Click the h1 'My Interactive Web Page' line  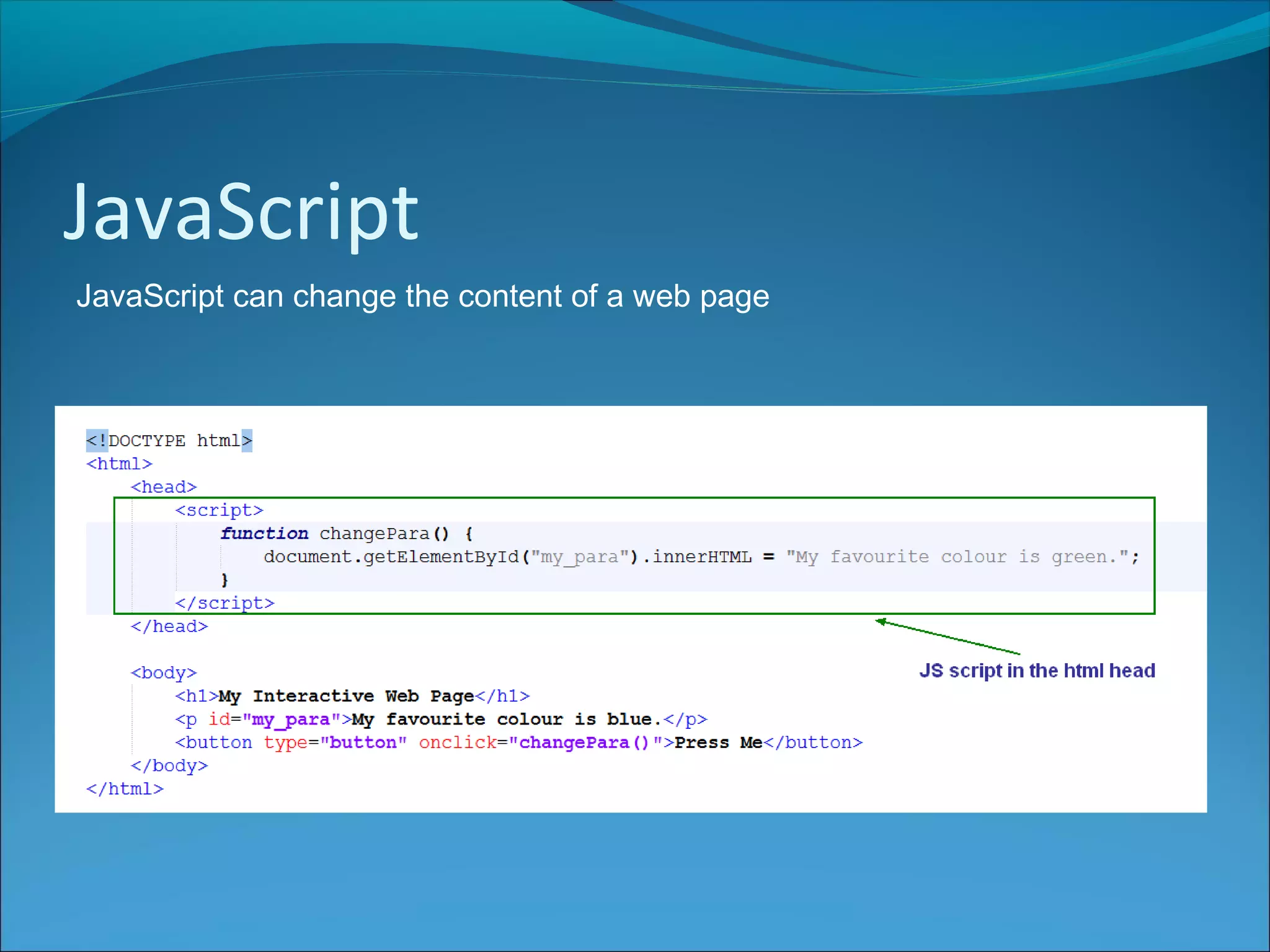point(352,696)
